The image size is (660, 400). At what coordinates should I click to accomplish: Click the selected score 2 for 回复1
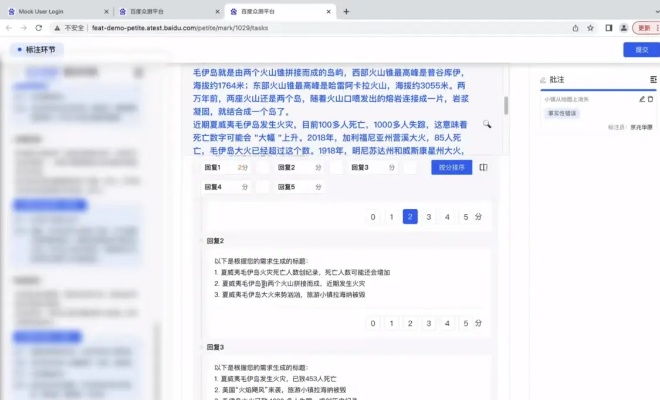(410, 217)
